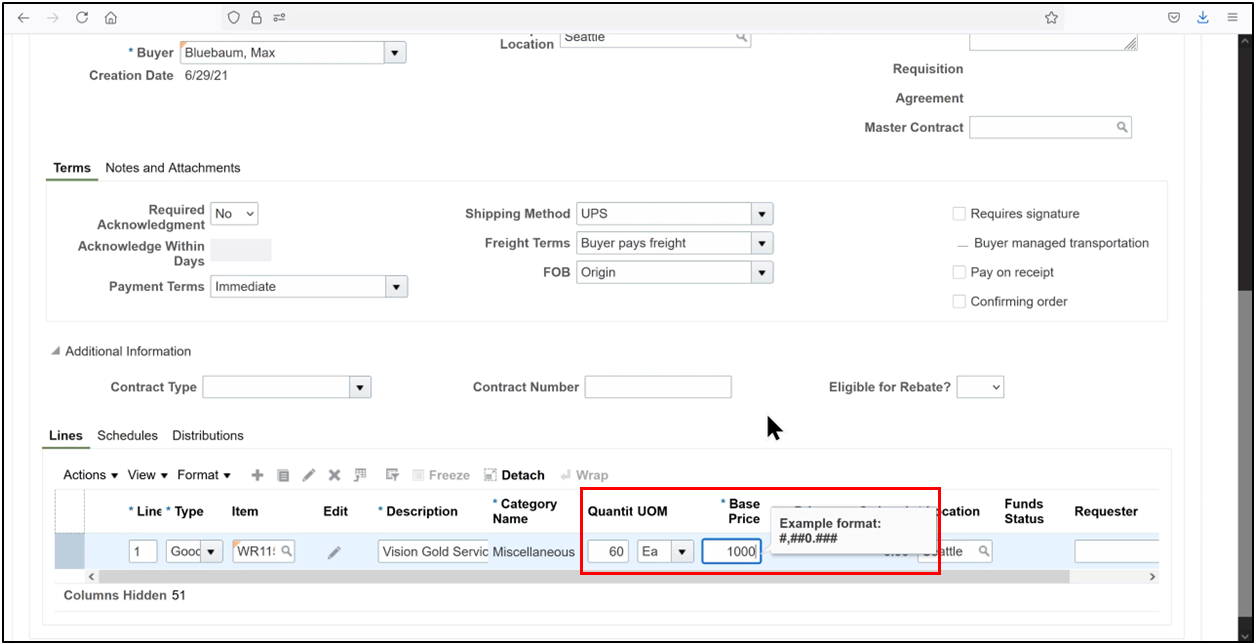Image resolution: width=1256 pixels, height=644 pixels.
Task: Open the Actions menu
Action: point(88,475)
